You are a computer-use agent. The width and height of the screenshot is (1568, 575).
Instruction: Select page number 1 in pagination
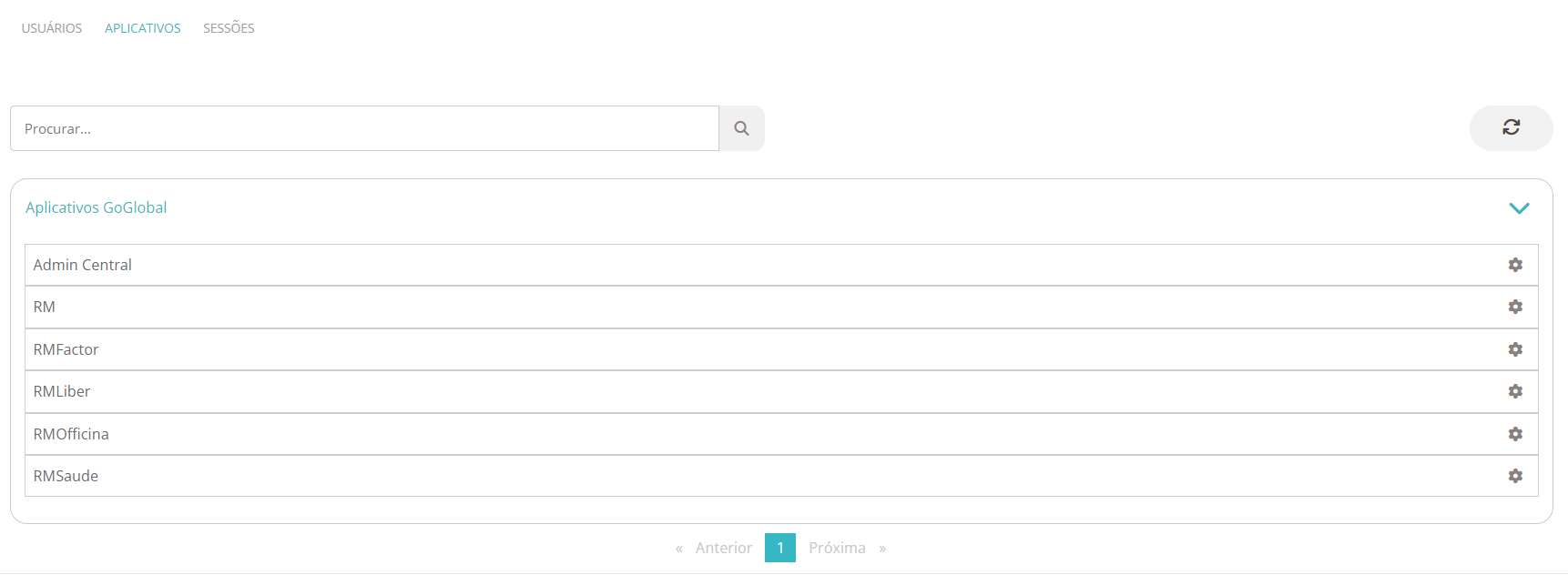[x=780, y=548]
